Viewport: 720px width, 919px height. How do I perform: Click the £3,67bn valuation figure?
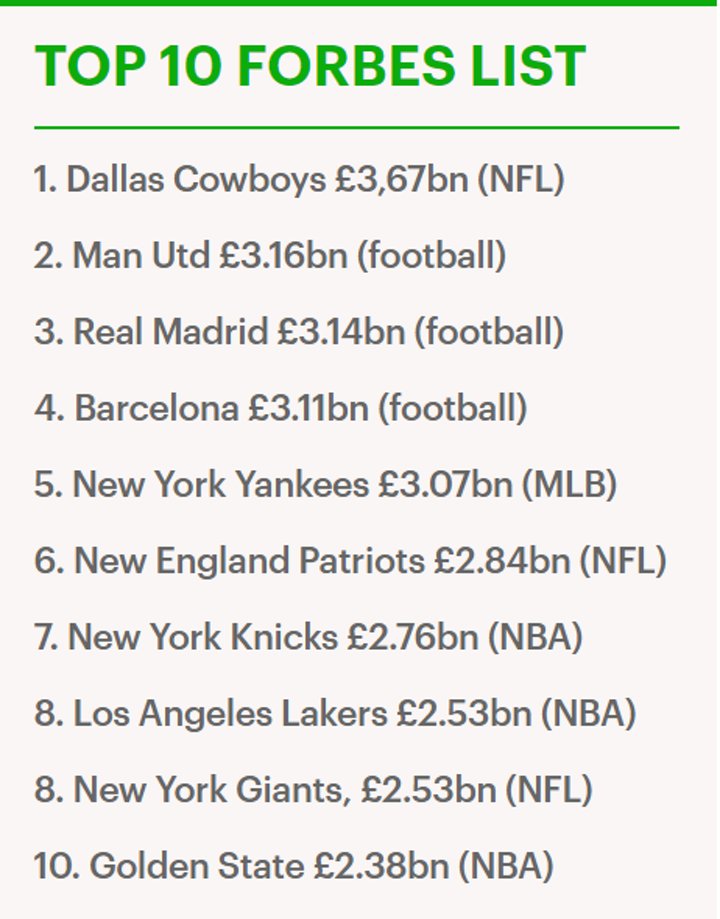coord(401,180)
